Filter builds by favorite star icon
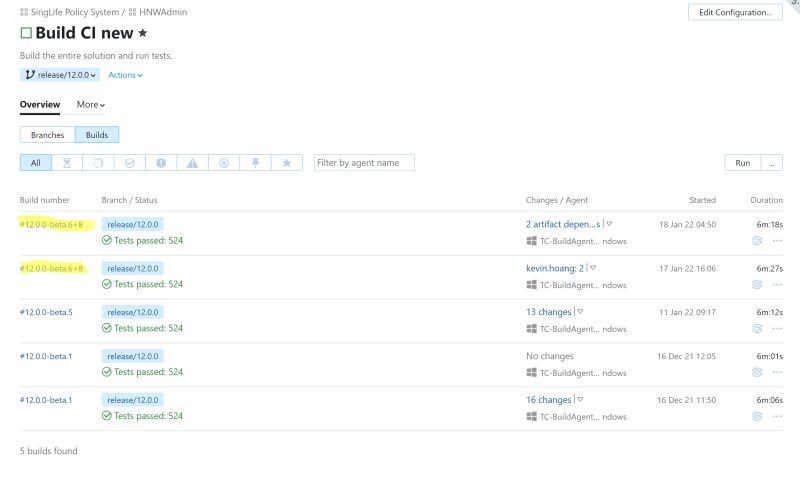The image size is (800, 481). tap(286, 163)
